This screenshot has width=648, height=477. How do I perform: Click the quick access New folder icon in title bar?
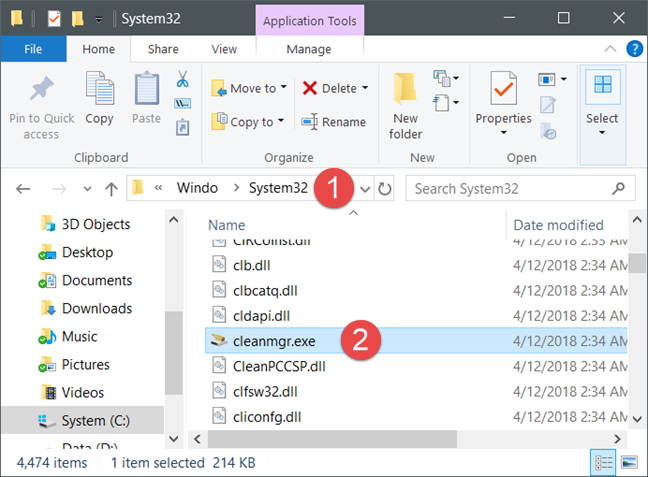point(77,19)
